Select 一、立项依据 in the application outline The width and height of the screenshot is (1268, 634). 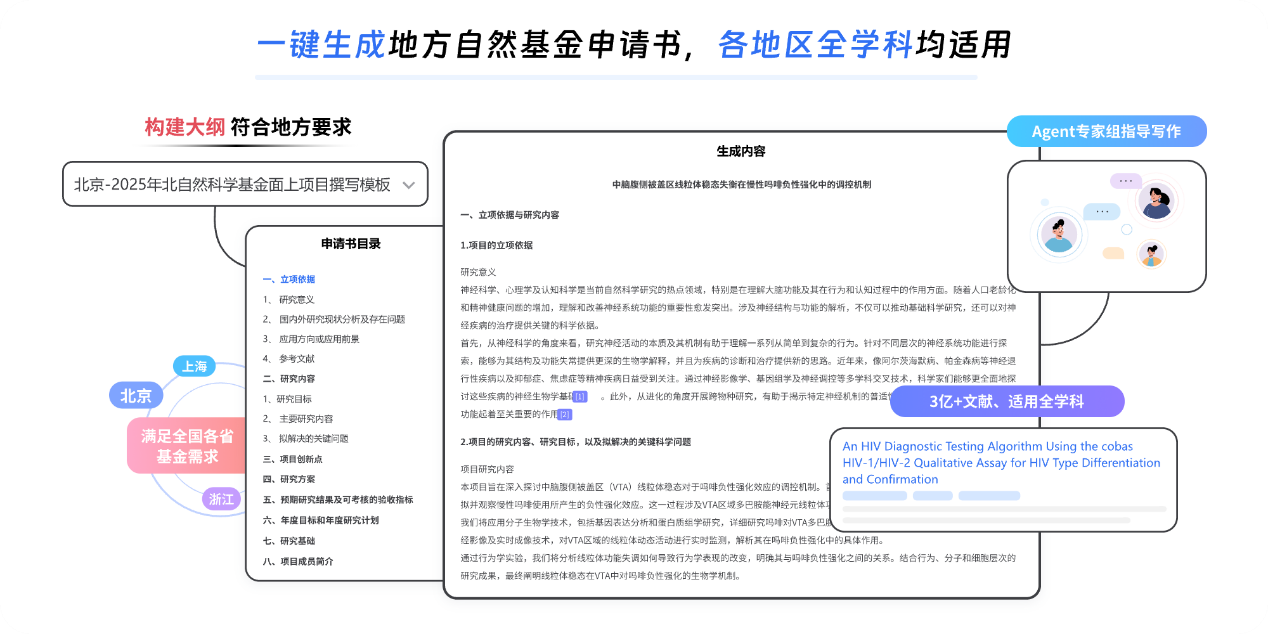pyautogui.click(x=289, y=279)
